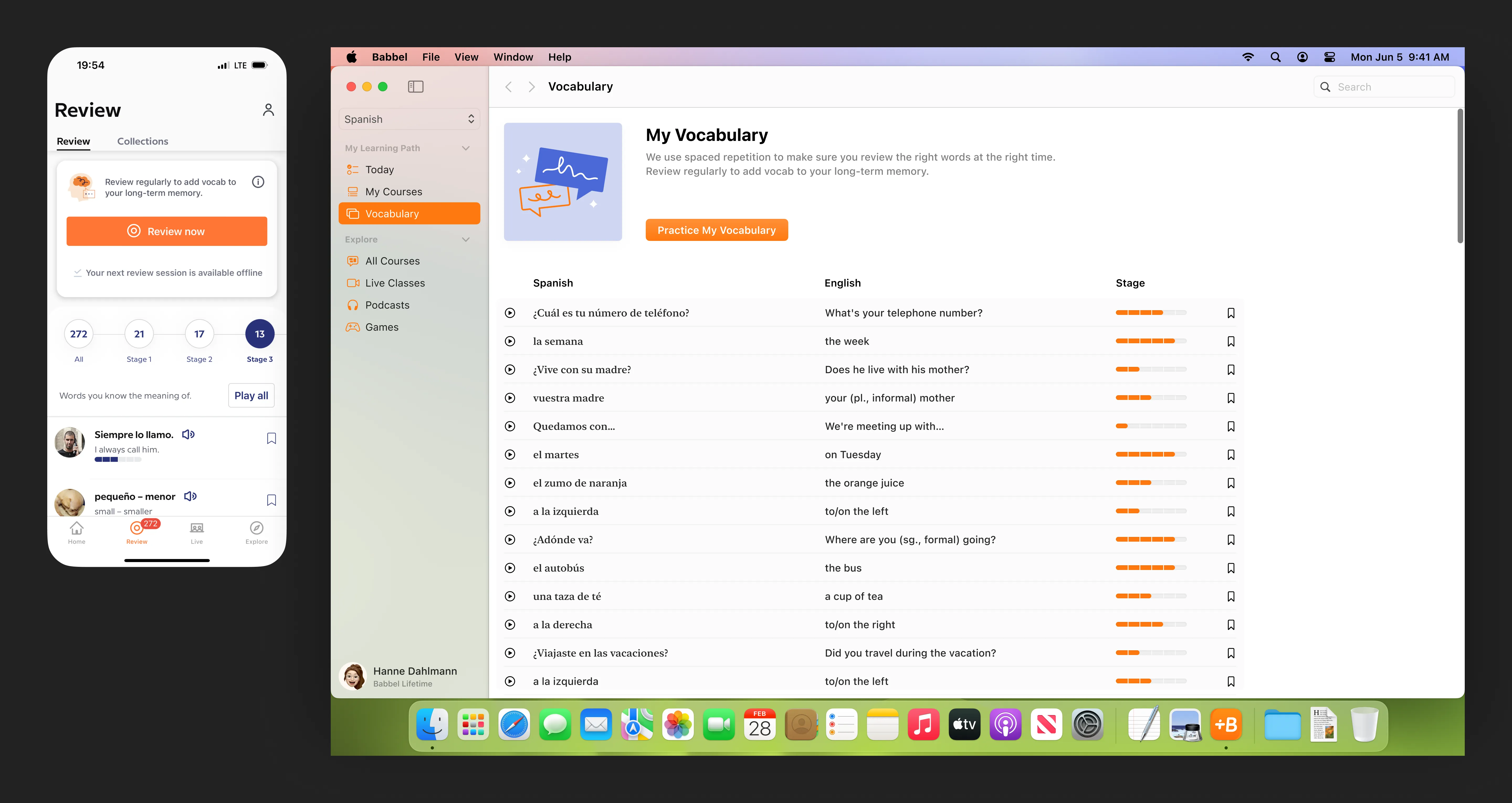Play pronunciation of '¿Adónde va?'

pyautogui.click(x=510, y=540)
